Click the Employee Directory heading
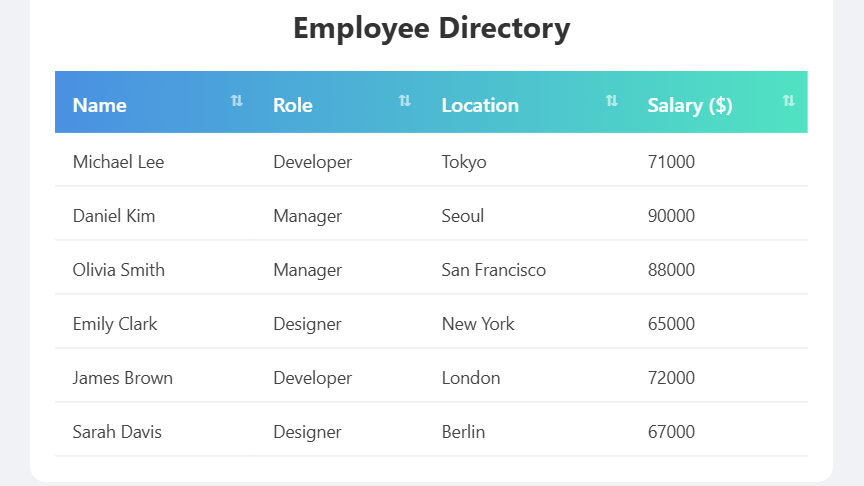The height and width of the screenshot is (486, 864). [x=432, y=28]
